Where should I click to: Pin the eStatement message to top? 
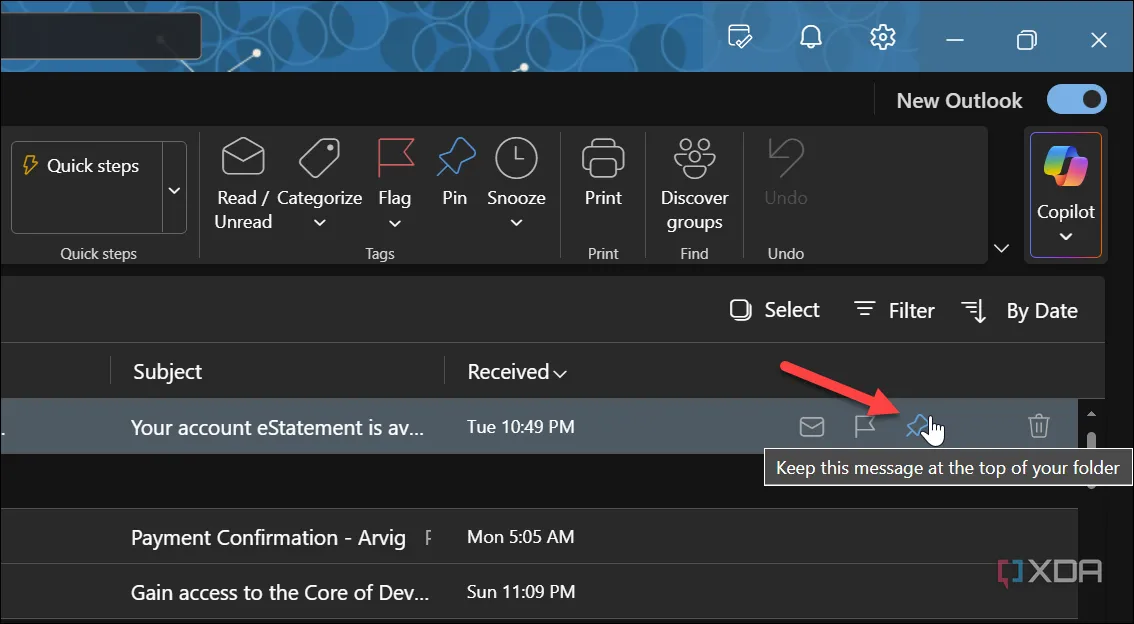click(x=916, y=427)
